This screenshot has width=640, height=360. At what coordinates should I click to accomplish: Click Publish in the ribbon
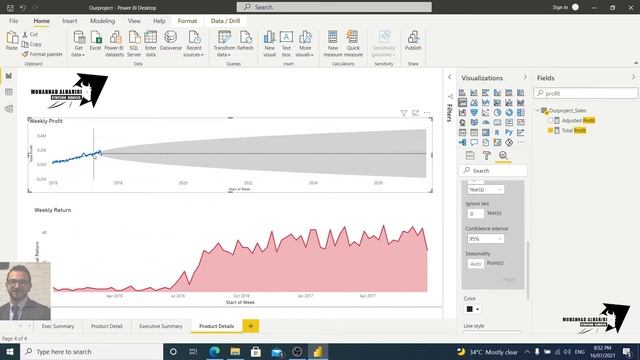[413, 41]
